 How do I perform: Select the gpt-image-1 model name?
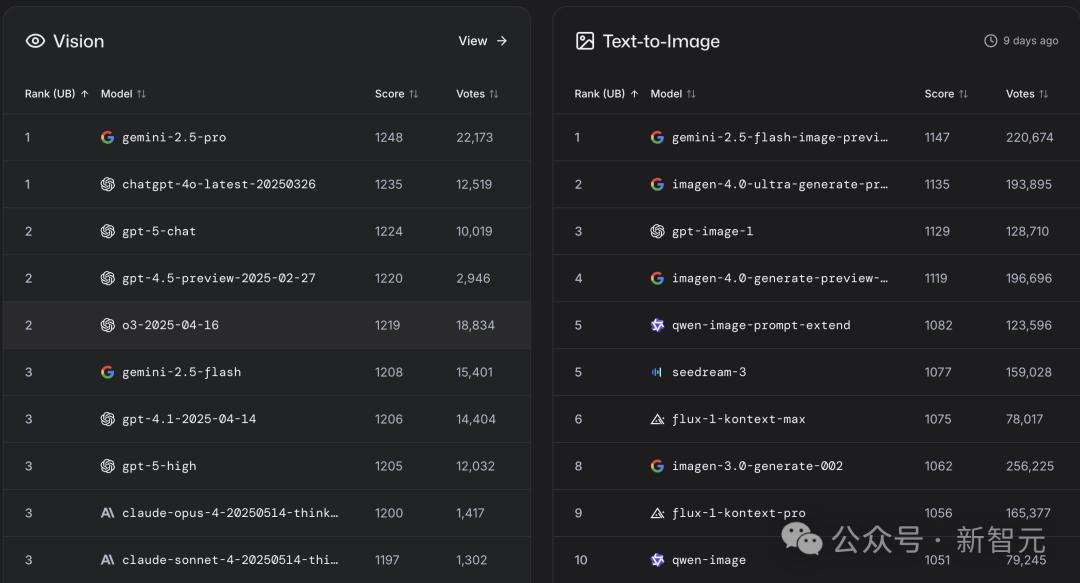[x=712, y=231]
